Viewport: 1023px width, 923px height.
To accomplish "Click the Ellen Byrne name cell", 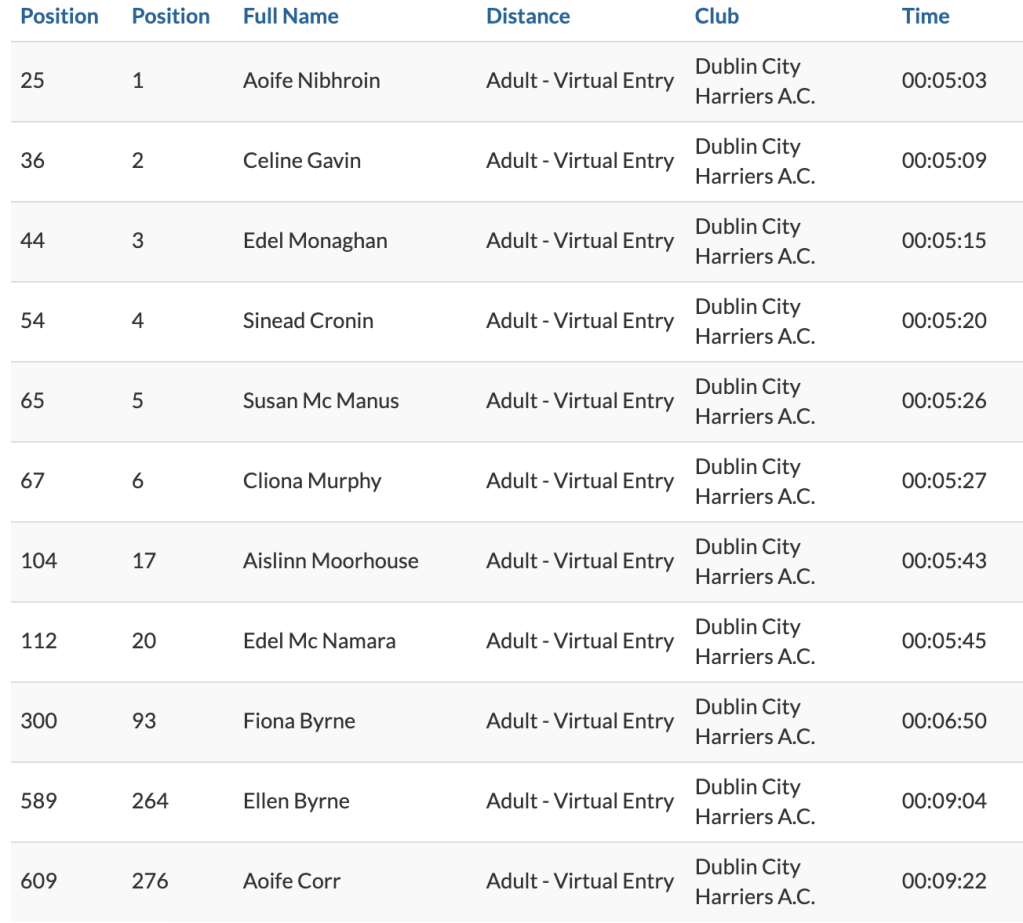I will (x=296, y=801).
